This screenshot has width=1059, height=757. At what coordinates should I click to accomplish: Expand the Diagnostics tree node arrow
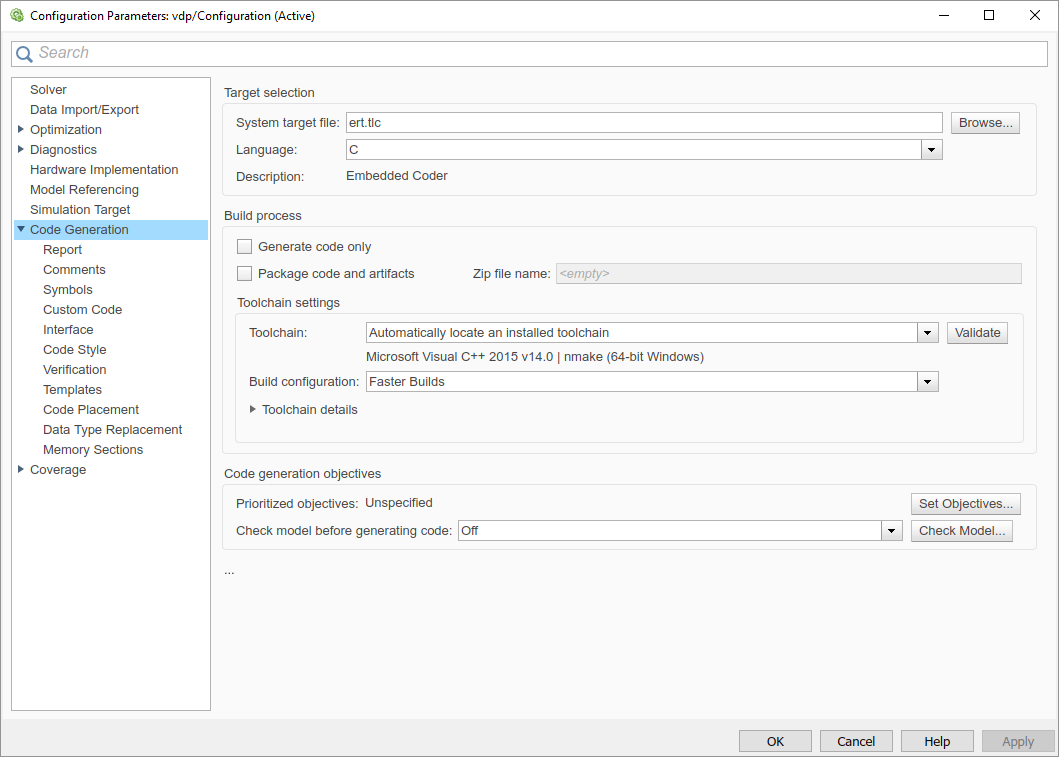[20, 149]
